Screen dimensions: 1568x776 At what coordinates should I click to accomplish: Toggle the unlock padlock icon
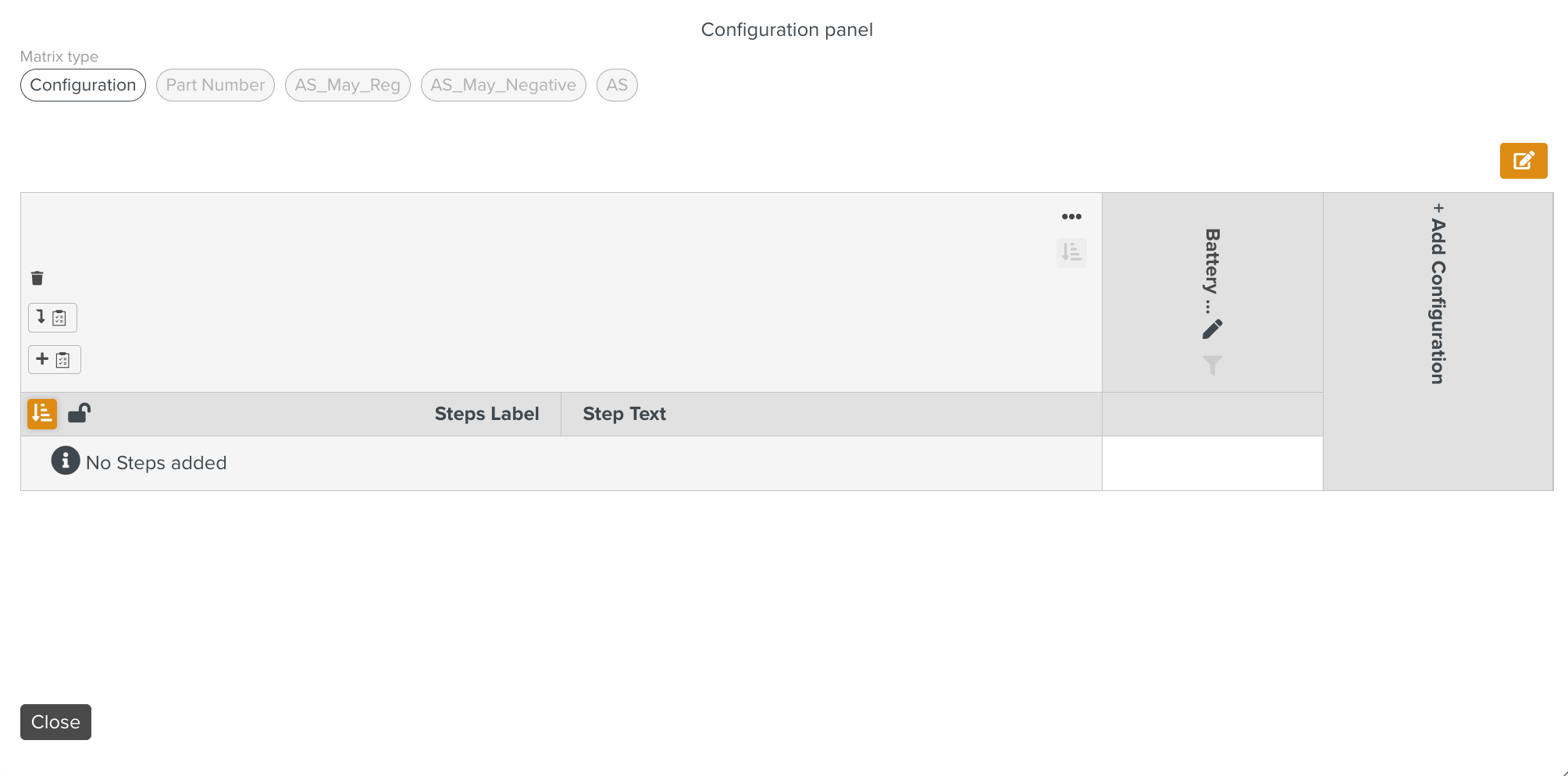pos(79,412)
